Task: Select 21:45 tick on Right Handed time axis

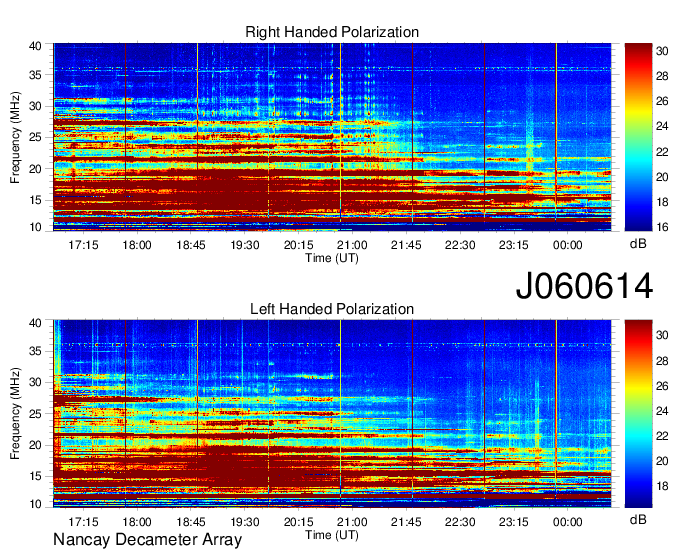Action: tap(406, 245)
